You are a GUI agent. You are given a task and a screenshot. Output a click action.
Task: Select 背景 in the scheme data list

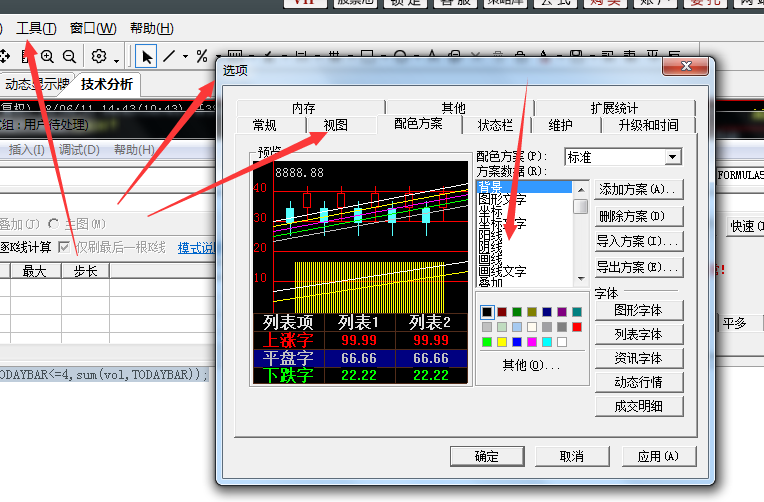(524, 187)
